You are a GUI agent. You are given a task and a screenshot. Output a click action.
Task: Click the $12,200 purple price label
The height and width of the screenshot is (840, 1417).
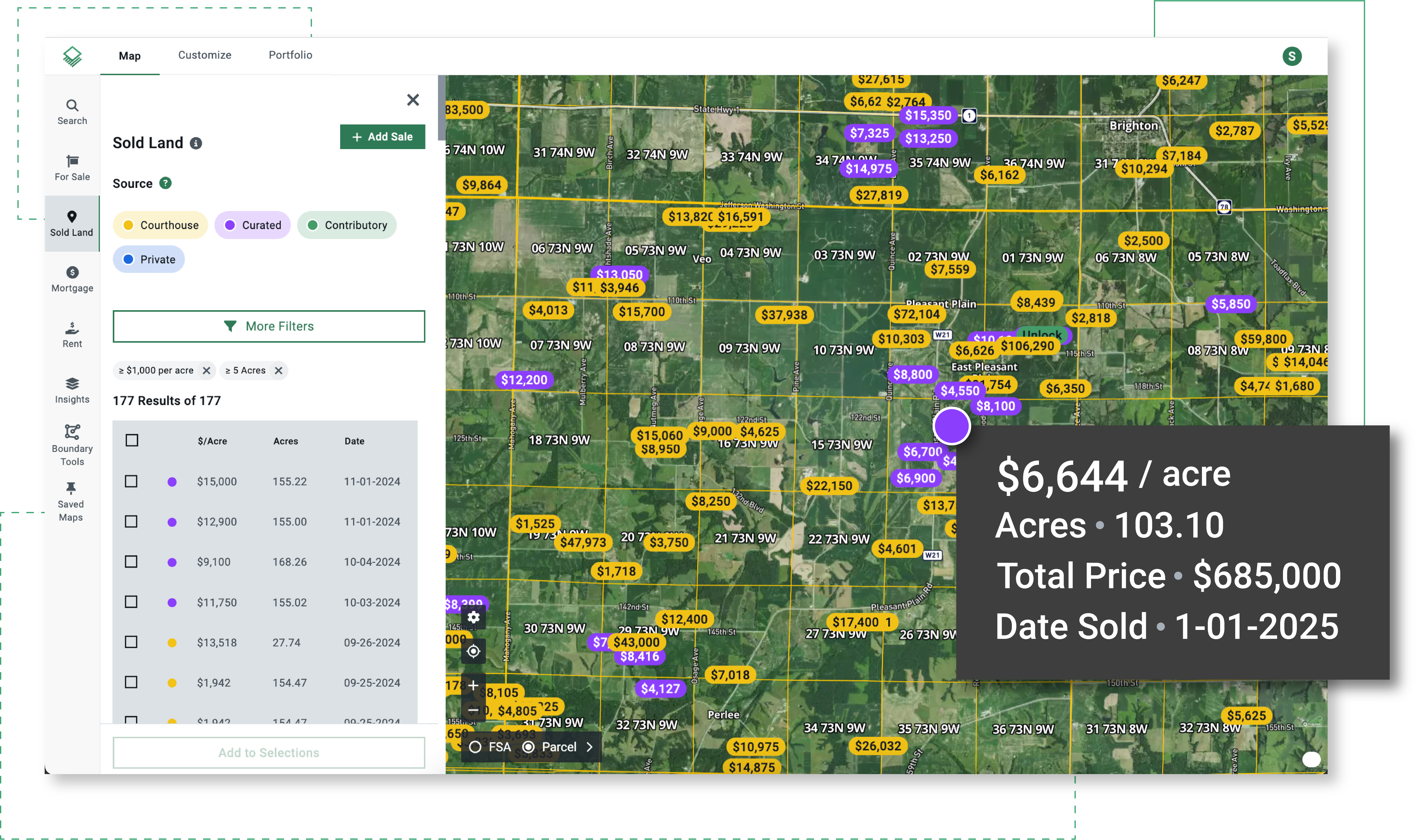click(524, 380)
